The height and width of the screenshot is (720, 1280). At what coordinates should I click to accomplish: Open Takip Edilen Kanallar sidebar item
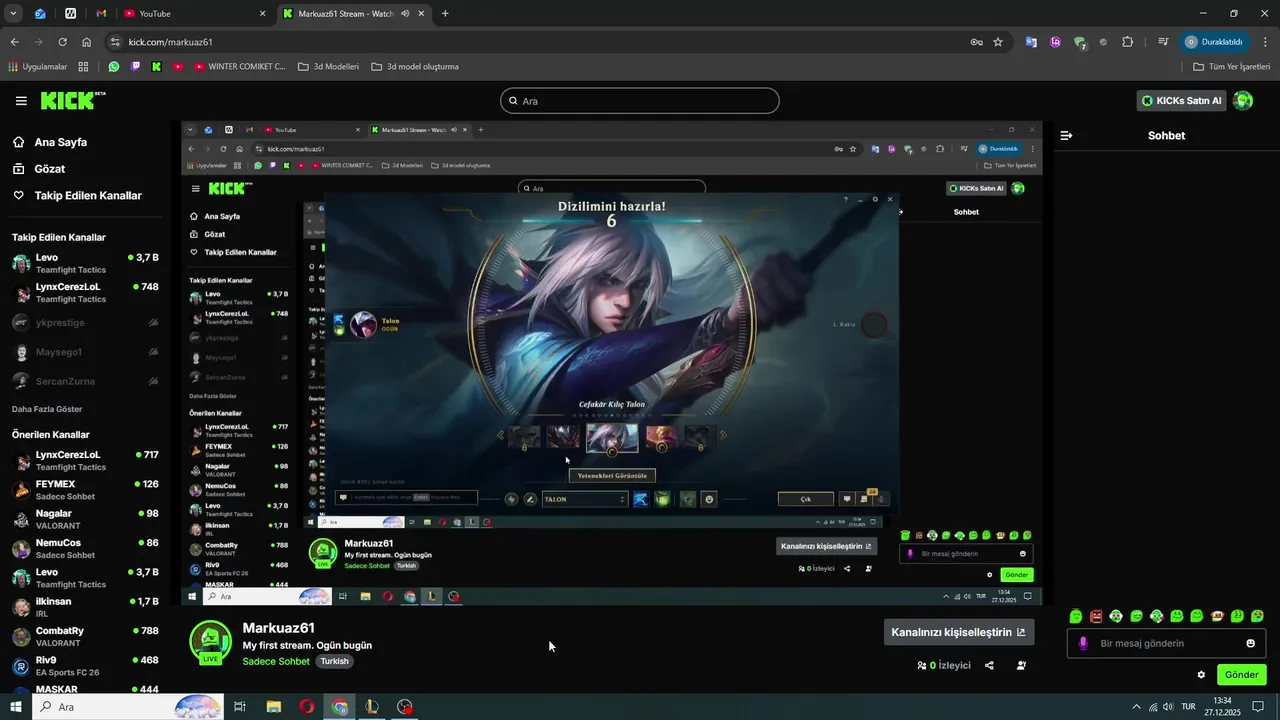point(88,196)
